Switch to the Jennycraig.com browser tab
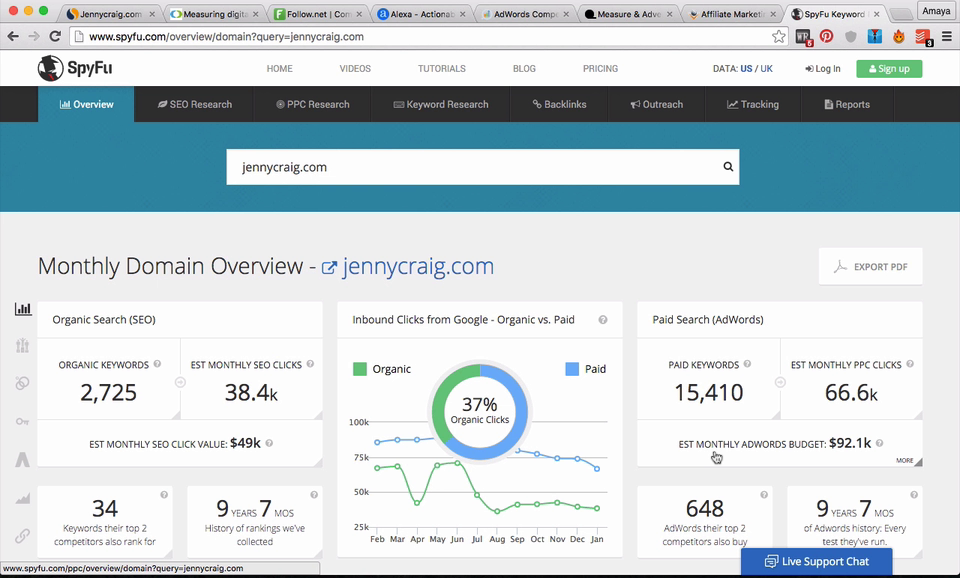The width and height of the screenshot is (960, 578). (x=110, y=13)
